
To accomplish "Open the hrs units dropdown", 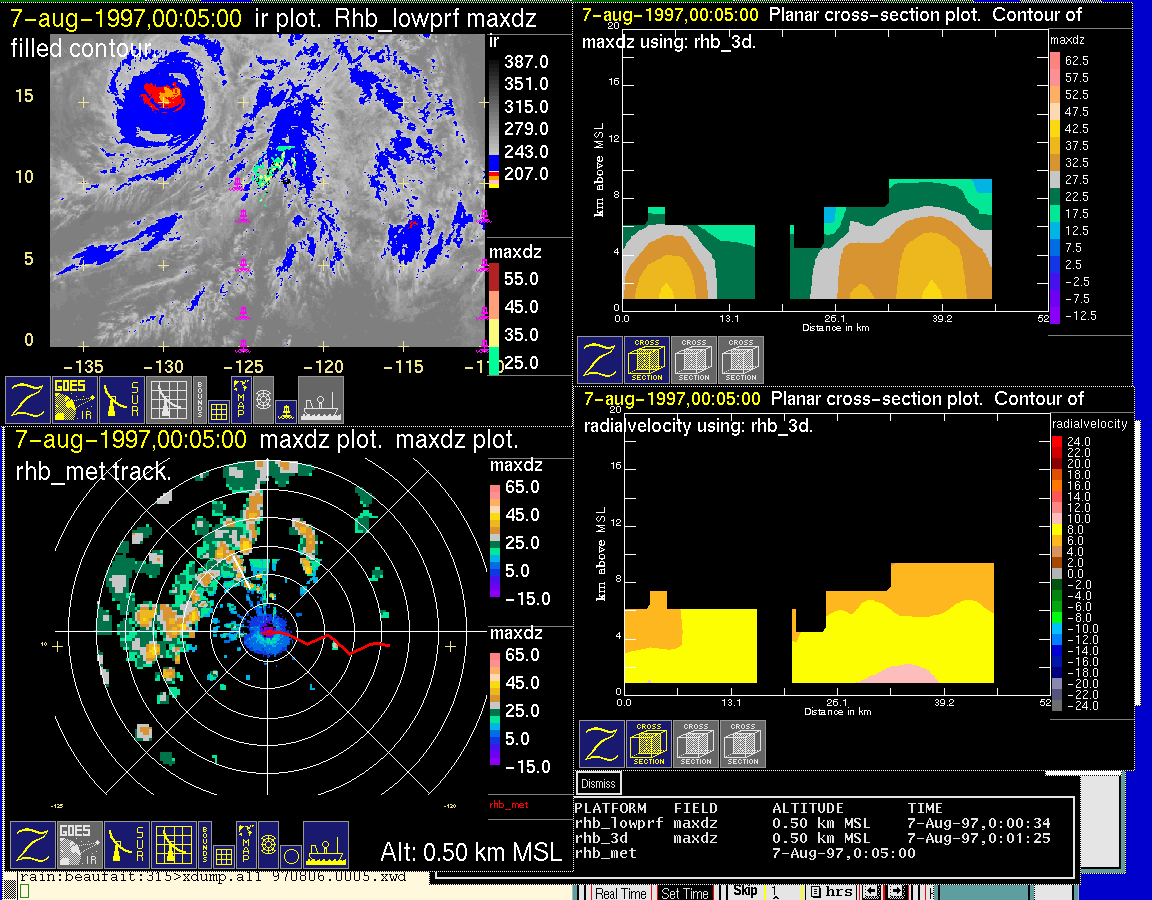I will 831,892.
